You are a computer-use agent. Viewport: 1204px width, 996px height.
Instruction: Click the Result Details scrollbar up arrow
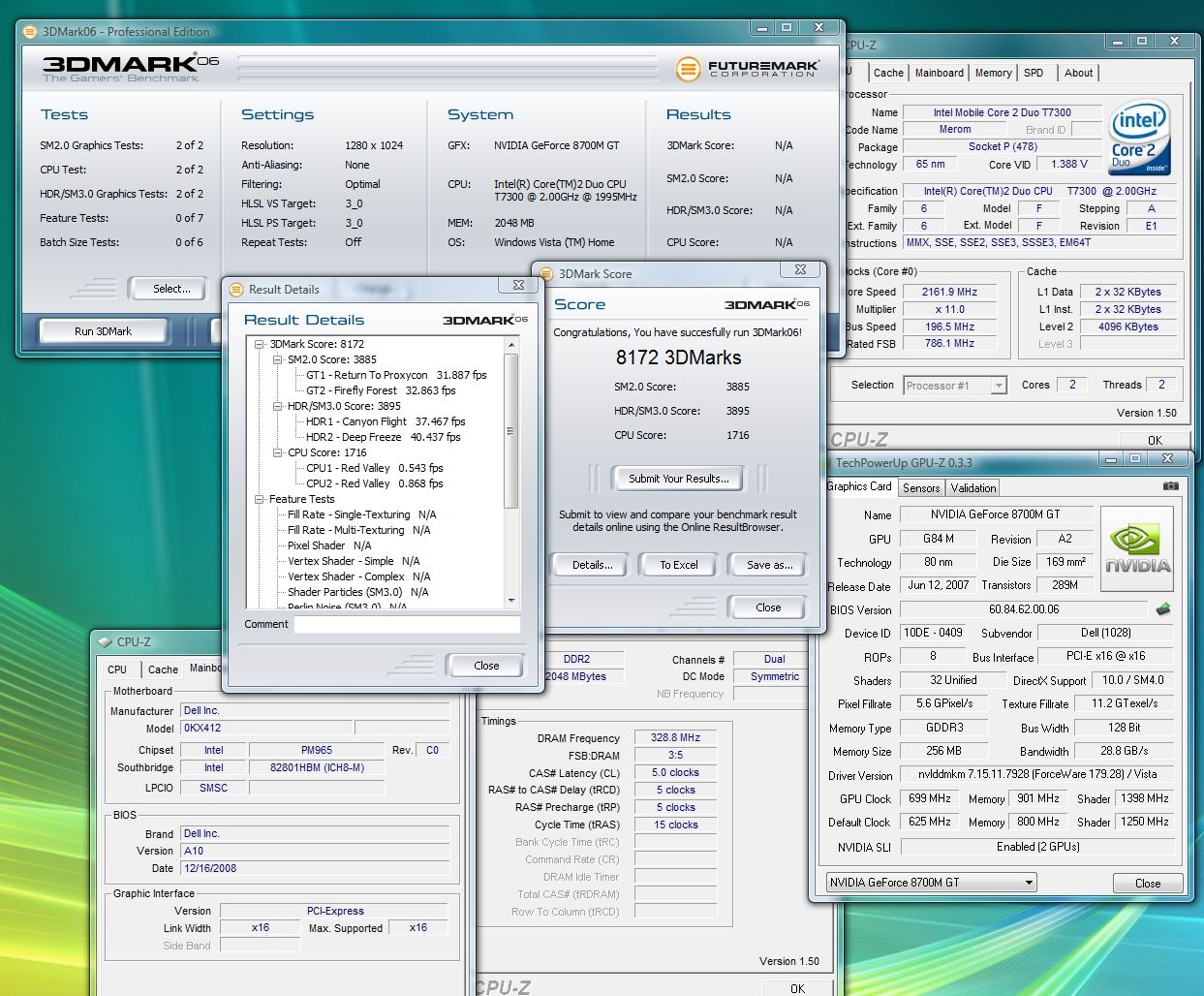[x=511, y=344]
